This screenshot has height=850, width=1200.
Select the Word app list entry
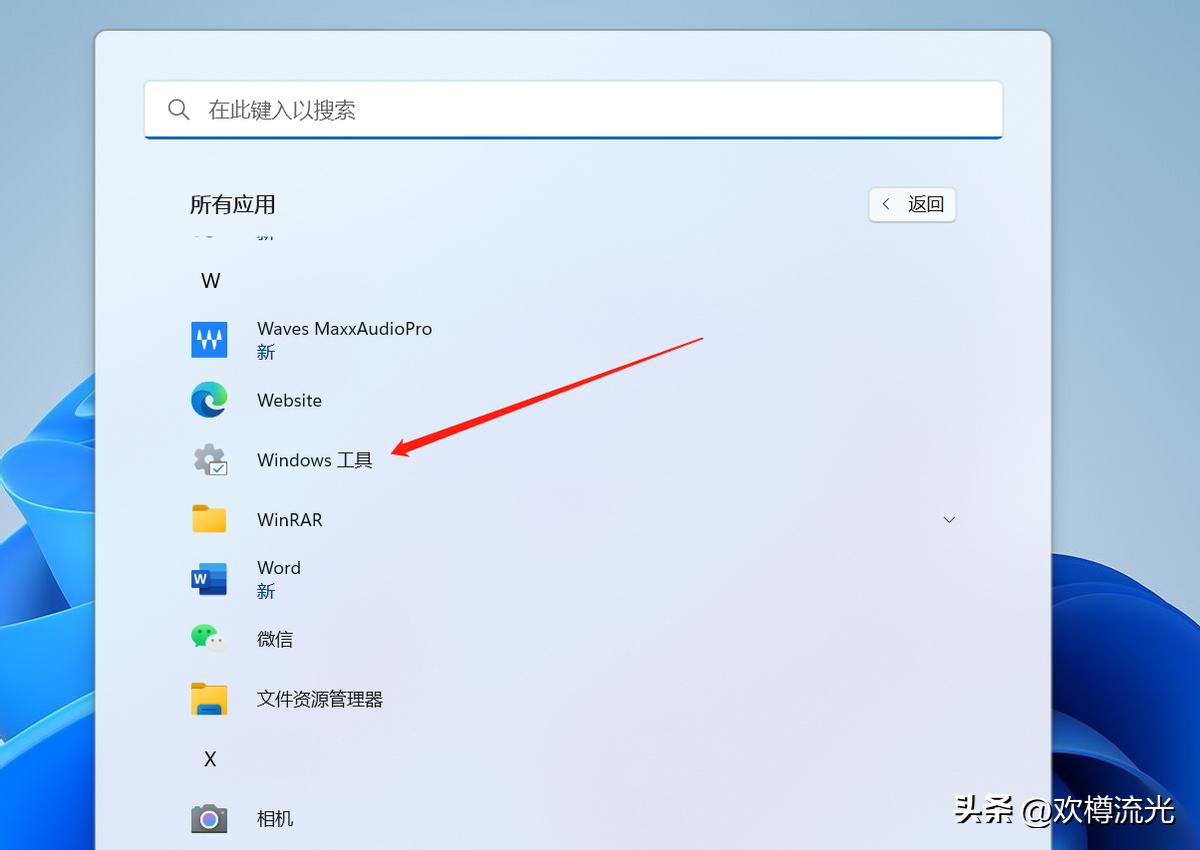pos(278,567)
